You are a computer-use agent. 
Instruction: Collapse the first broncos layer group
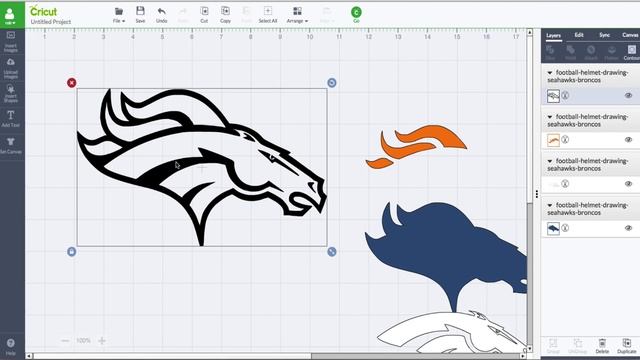[x=550, y=73]
